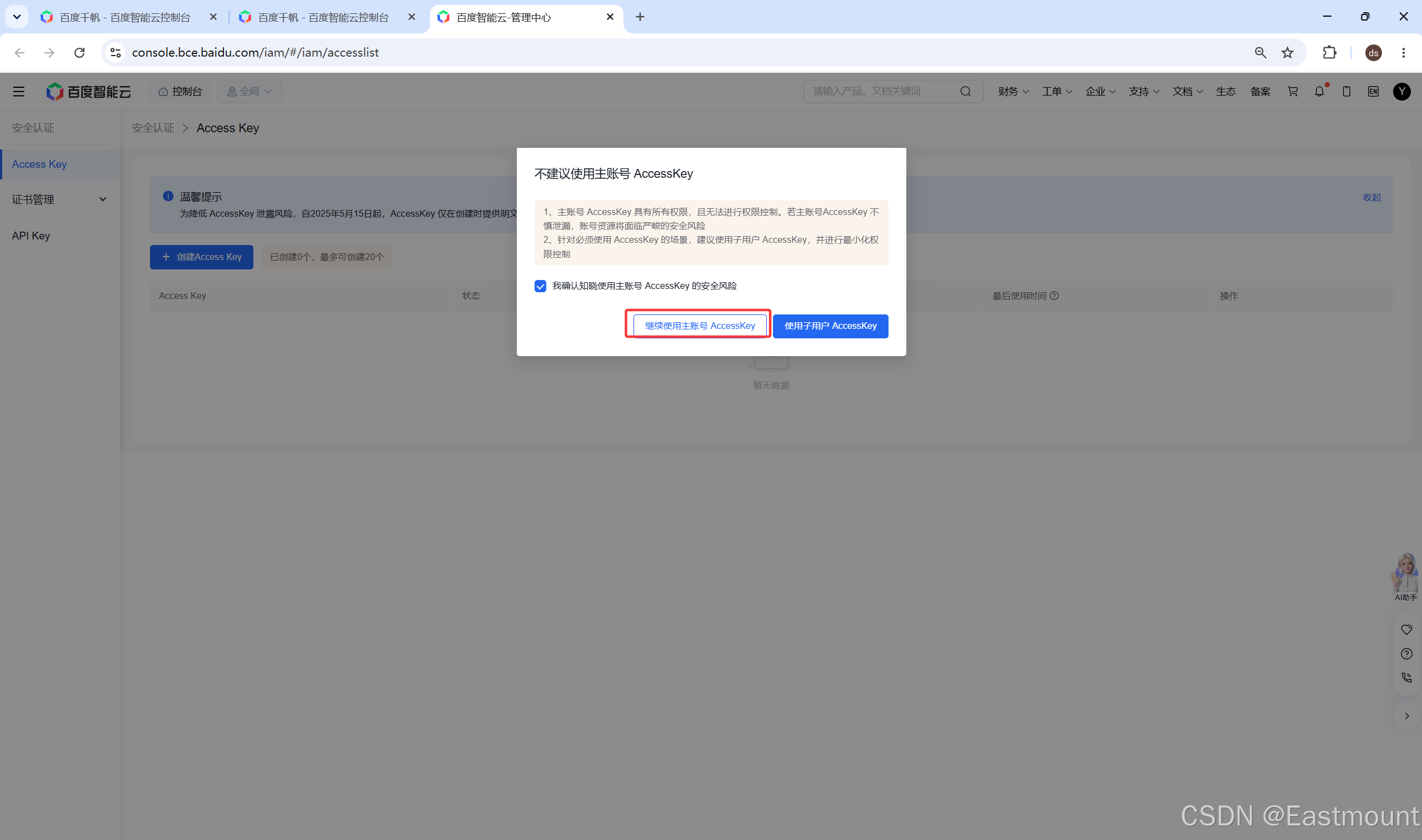1422x840 pixels.
Task: Expand the 证书管理 sidebar section
Action: [x=59, y=199]
